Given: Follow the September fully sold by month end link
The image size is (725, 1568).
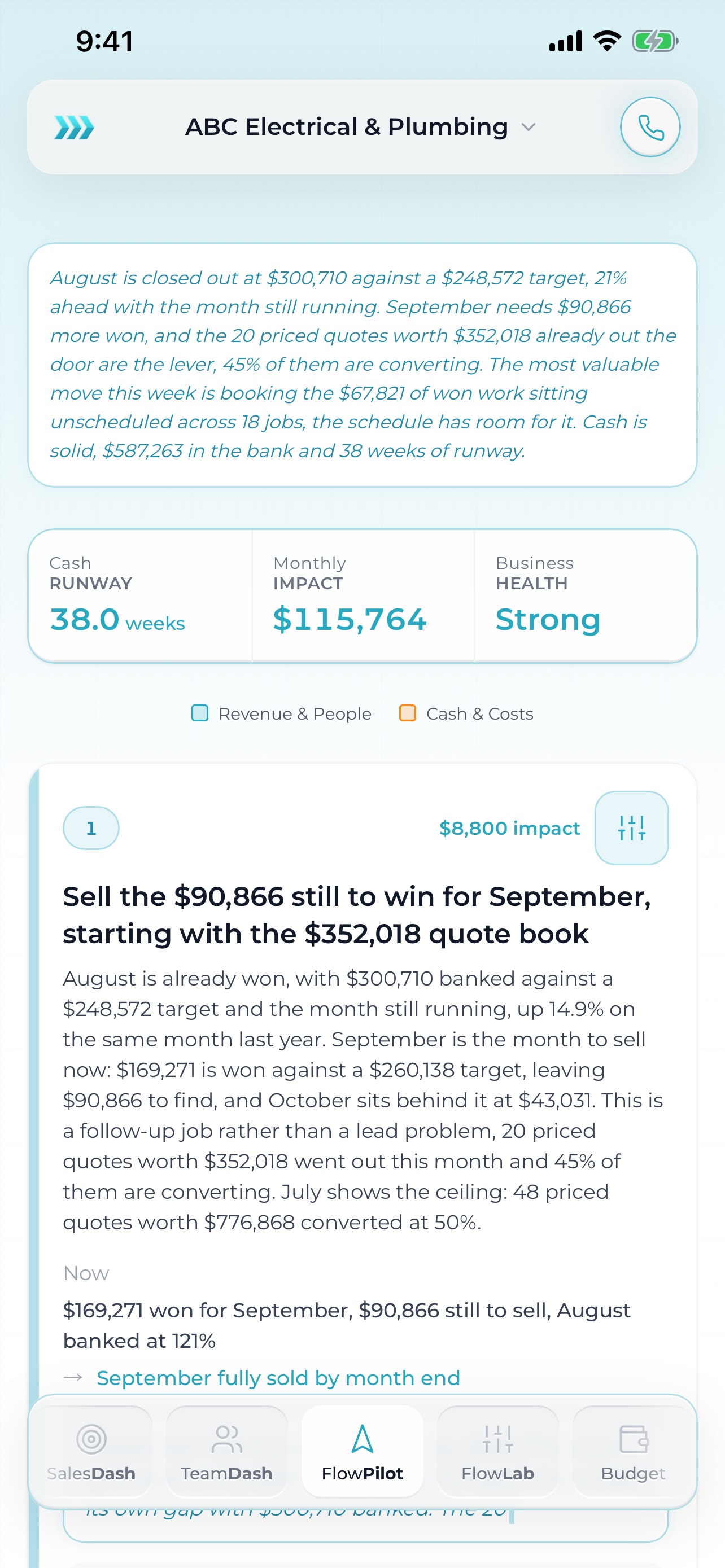Looking at the screenshot, I should (x=278, y=1377).
